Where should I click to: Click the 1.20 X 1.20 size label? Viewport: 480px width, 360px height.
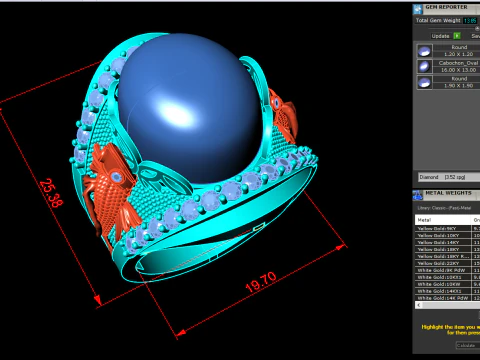tap(458, 54)
